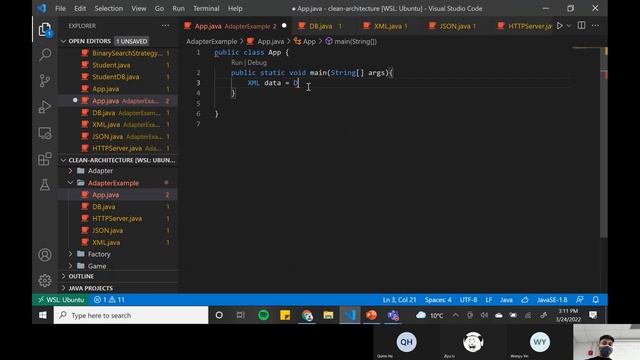Click Type here to search box
640x360 pixels.
[131, 315]
